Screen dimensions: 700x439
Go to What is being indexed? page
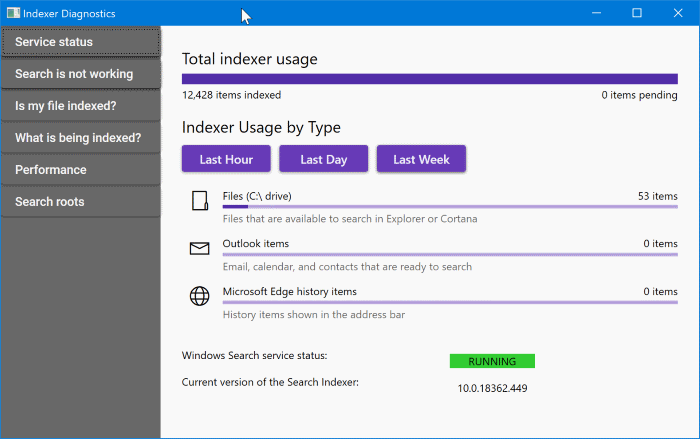point(80,138)
